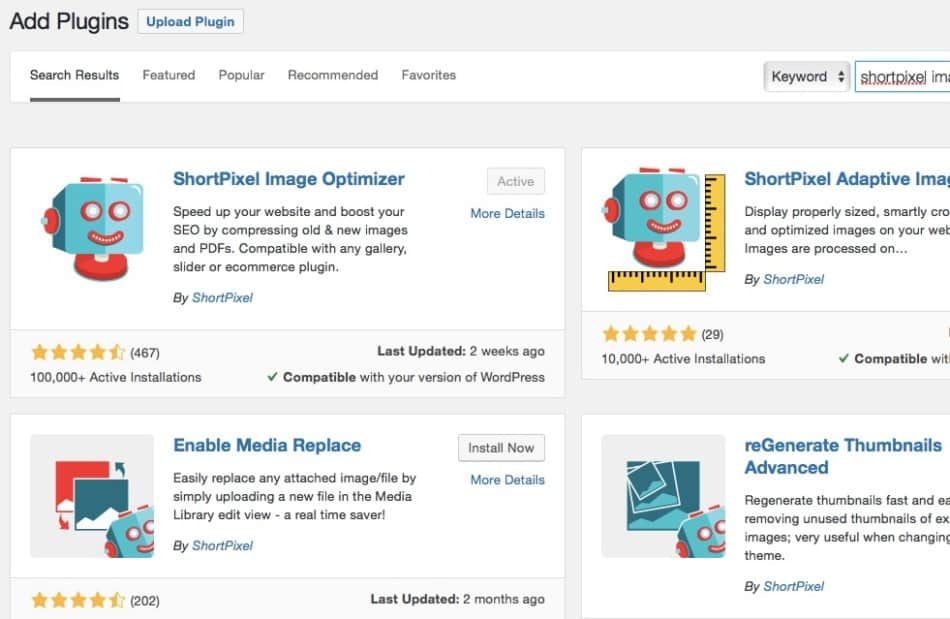Click ShortPixel author link under Adaptive Images
Screen dimensions: 950x619
(793, 279)
